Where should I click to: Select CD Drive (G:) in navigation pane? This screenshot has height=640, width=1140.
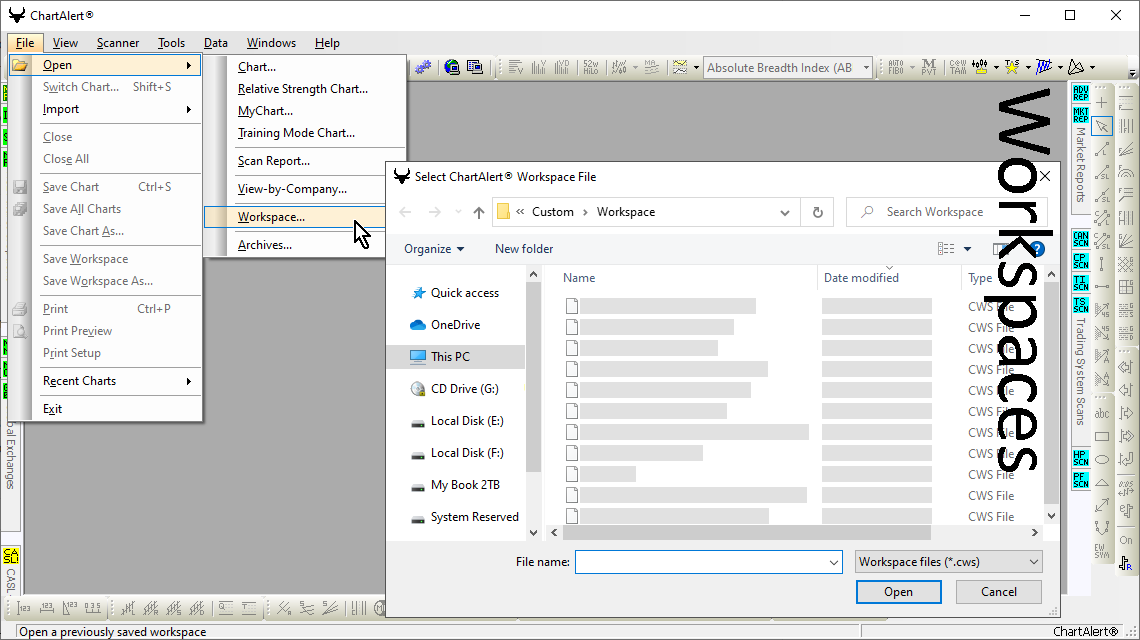pyautogui.click(x=456, y=389)
